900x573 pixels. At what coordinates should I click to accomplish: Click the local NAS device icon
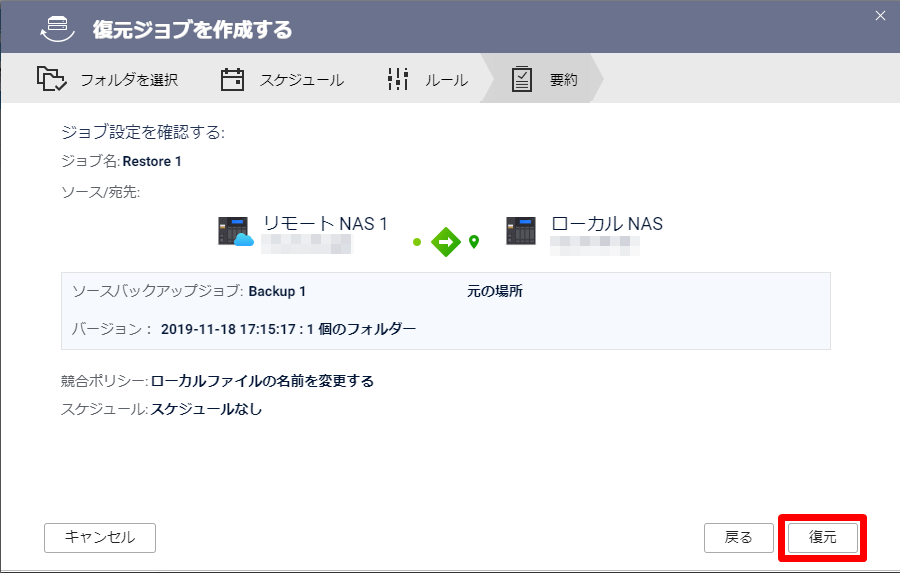[x=521, y=231]
